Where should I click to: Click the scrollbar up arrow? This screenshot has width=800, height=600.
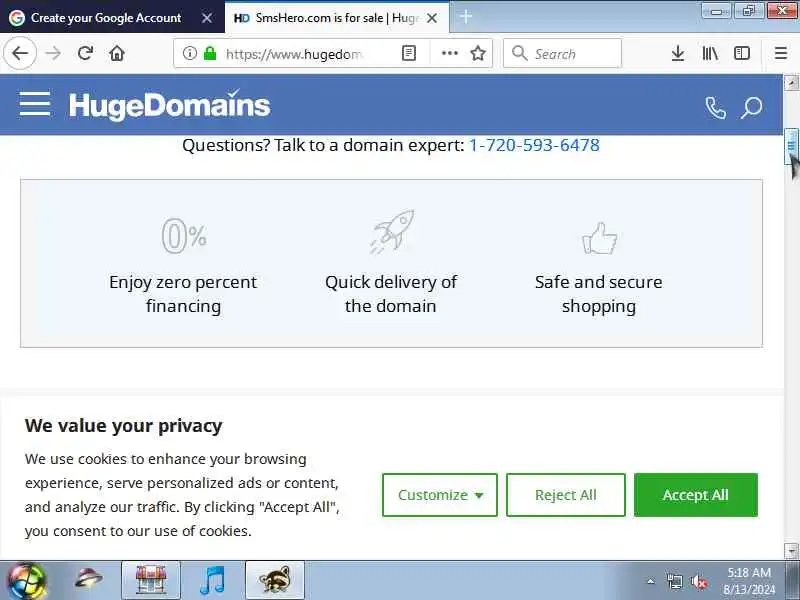[x=791, y=82]
